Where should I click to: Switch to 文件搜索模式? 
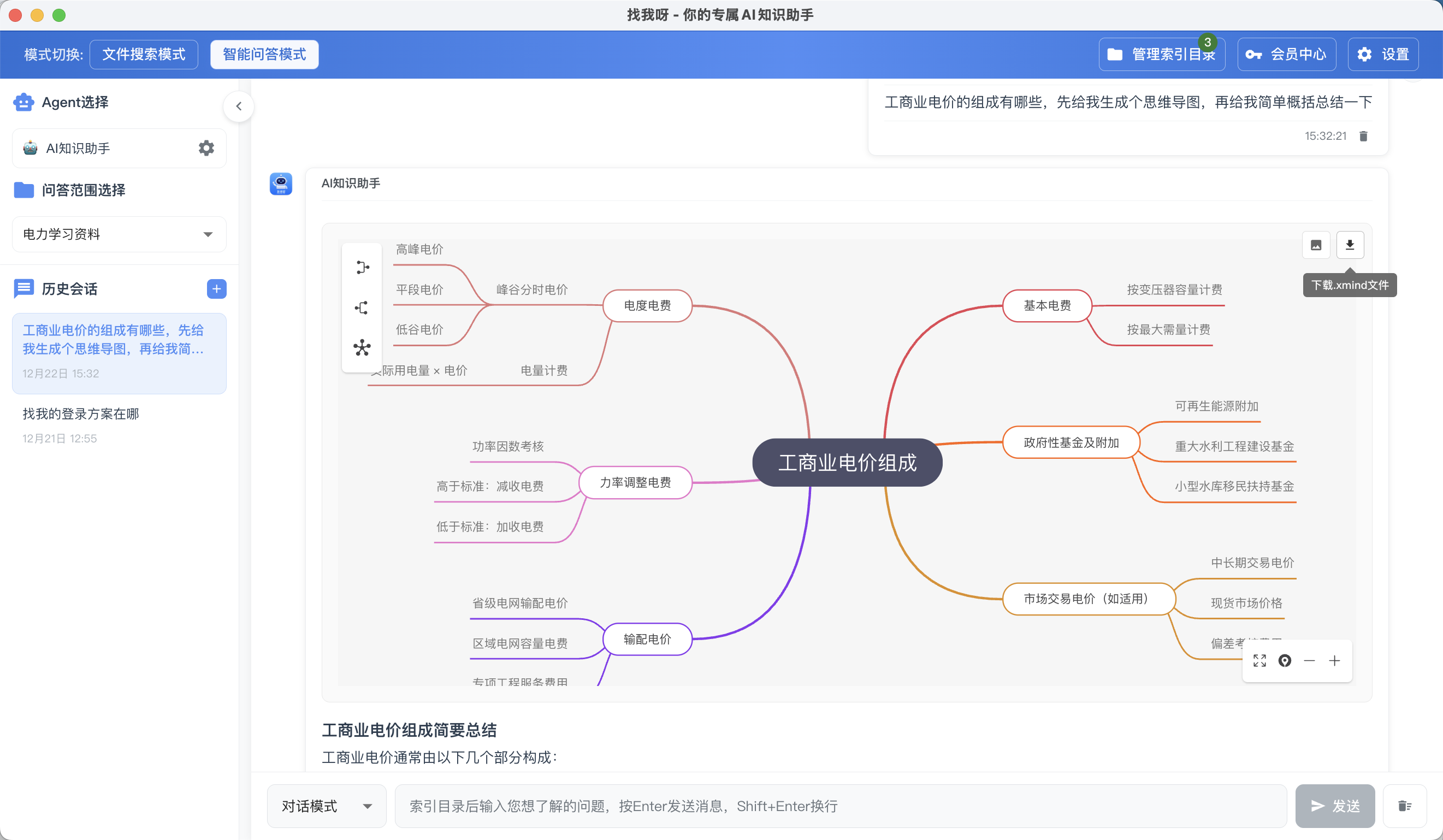(x=144, y=54)
